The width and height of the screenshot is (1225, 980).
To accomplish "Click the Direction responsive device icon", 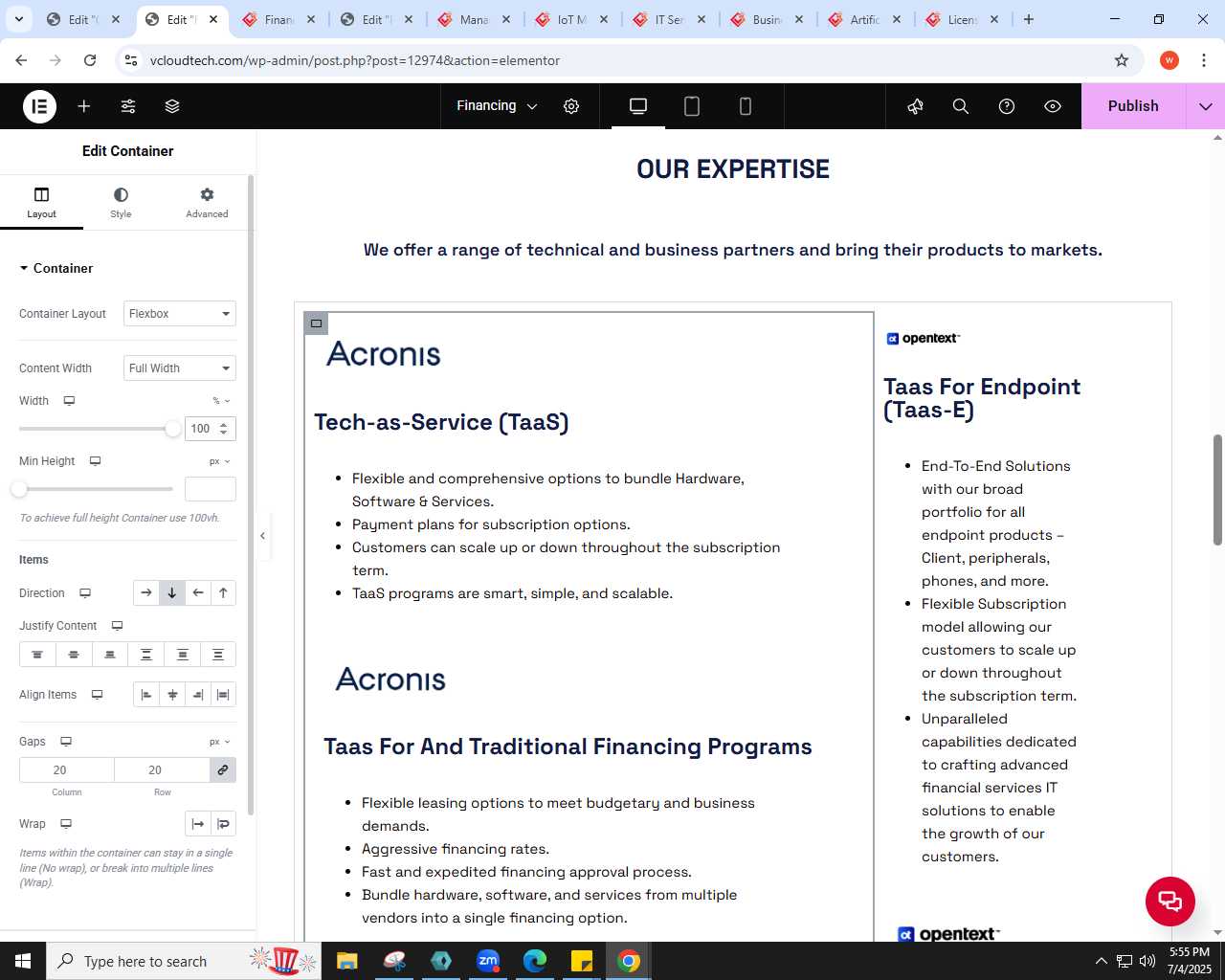I will [x=85, y=593].
